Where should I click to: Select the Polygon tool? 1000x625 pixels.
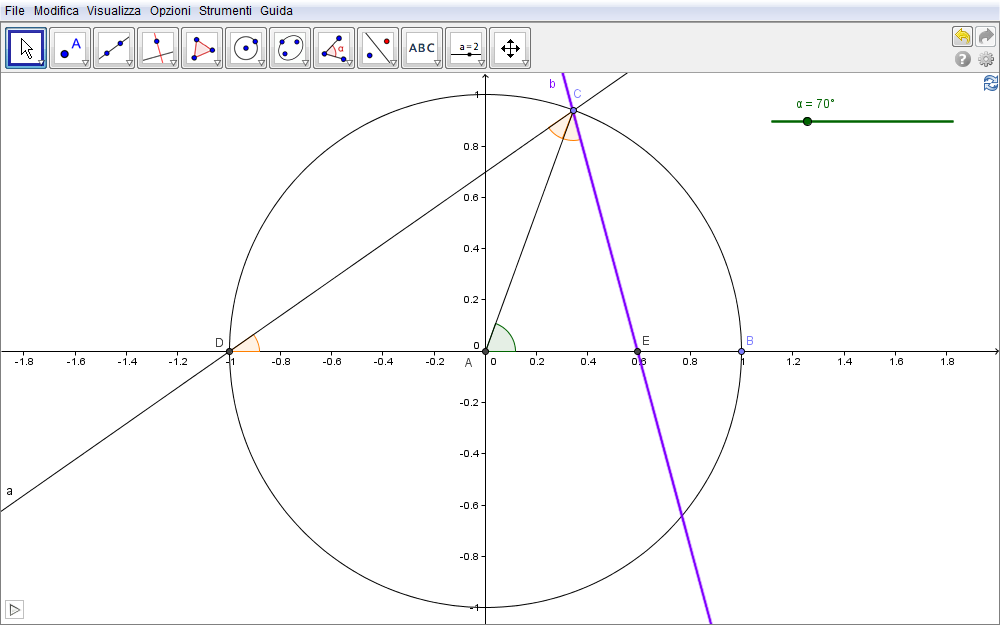click(x=202, y=48)
